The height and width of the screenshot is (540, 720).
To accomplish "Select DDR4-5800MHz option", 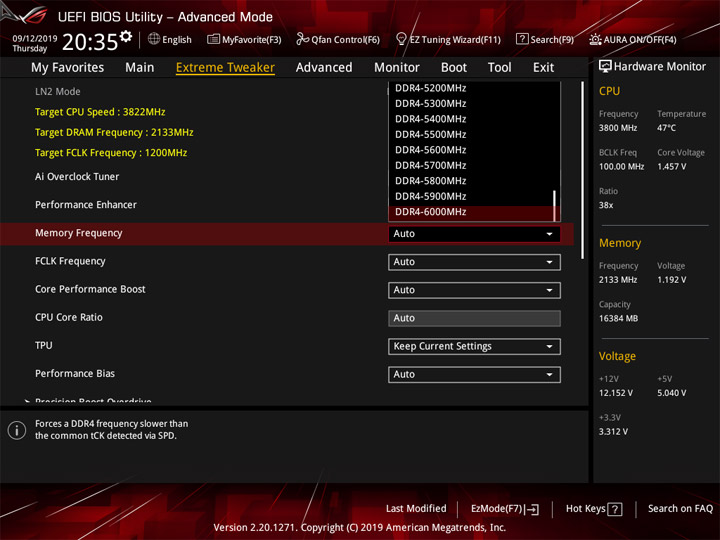I will coord(471,181).
